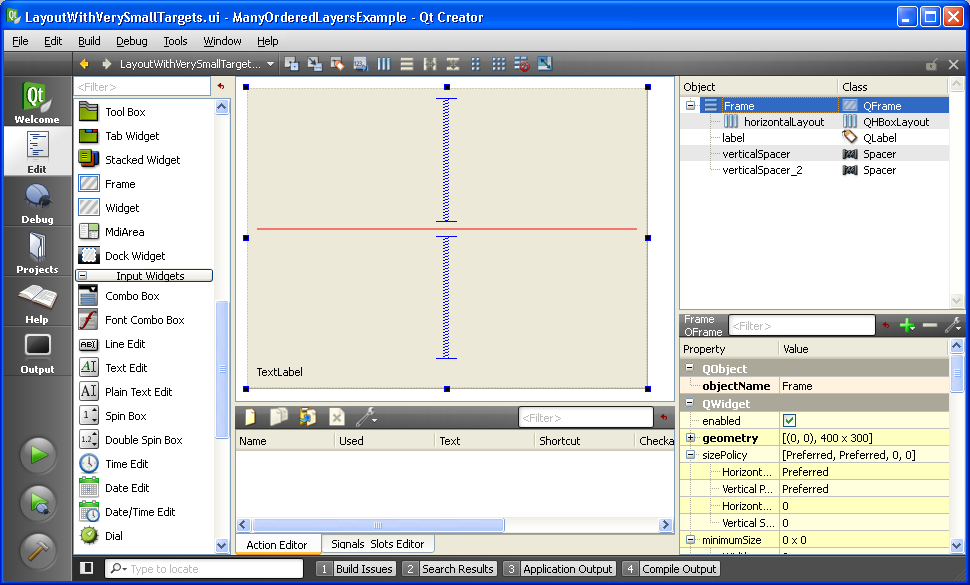
Task: Open Help mode book icon
Action: click(37, 302)
